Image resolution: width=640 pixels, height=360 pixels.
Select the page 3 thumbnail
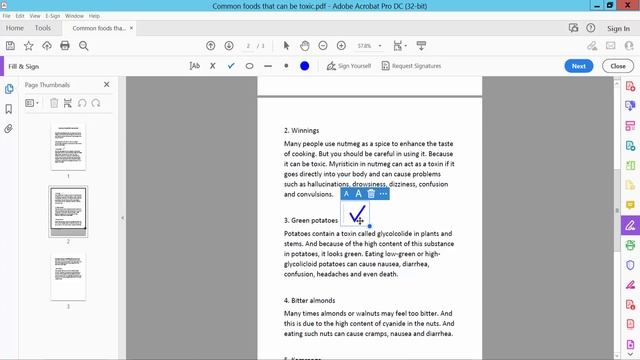click(x=68, y=277)
